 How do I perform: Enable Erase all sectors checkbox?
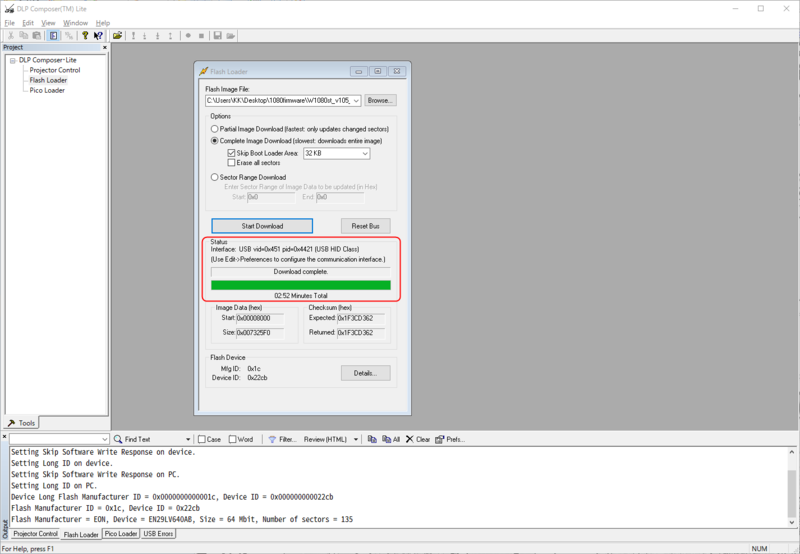pos(232,163)
